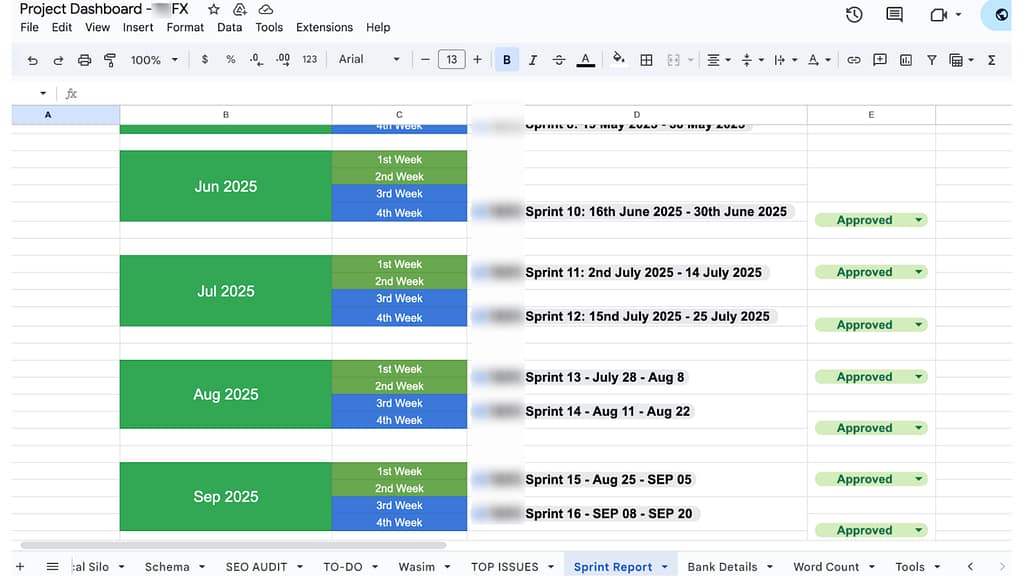Click the Version history clock icon
The image size is (1023, 576).
[x=853, y=14]
